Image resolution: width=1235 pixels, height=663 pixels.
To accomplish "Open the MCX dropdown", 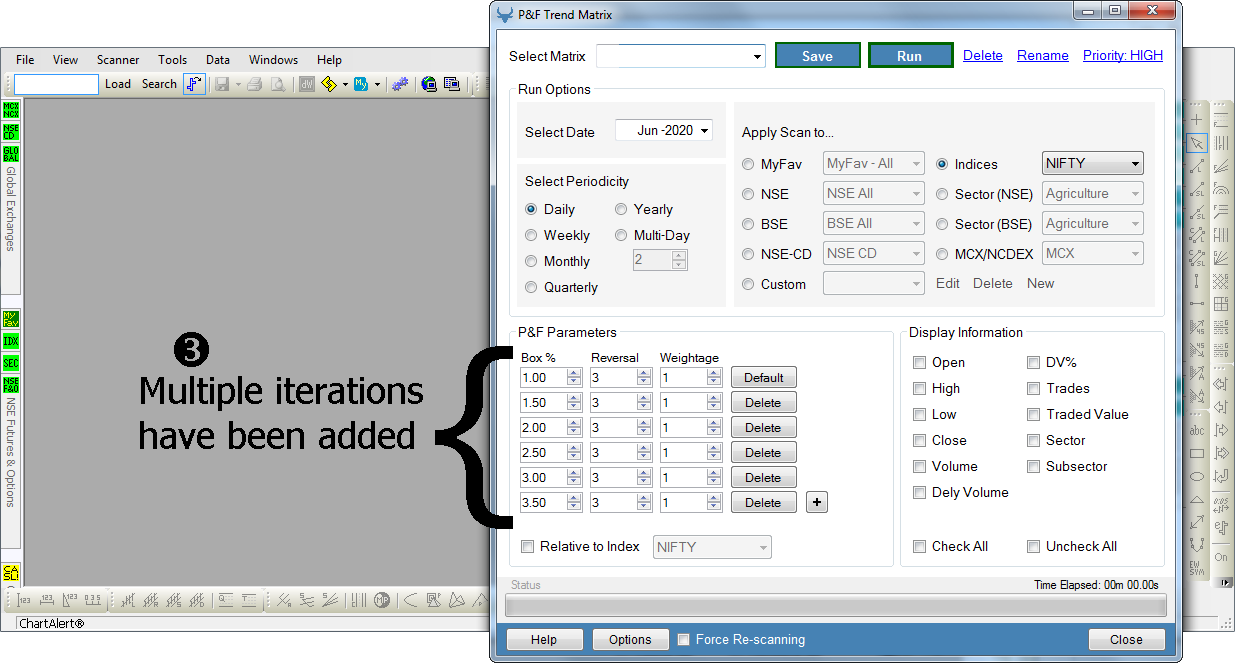I will [1092, 254].
